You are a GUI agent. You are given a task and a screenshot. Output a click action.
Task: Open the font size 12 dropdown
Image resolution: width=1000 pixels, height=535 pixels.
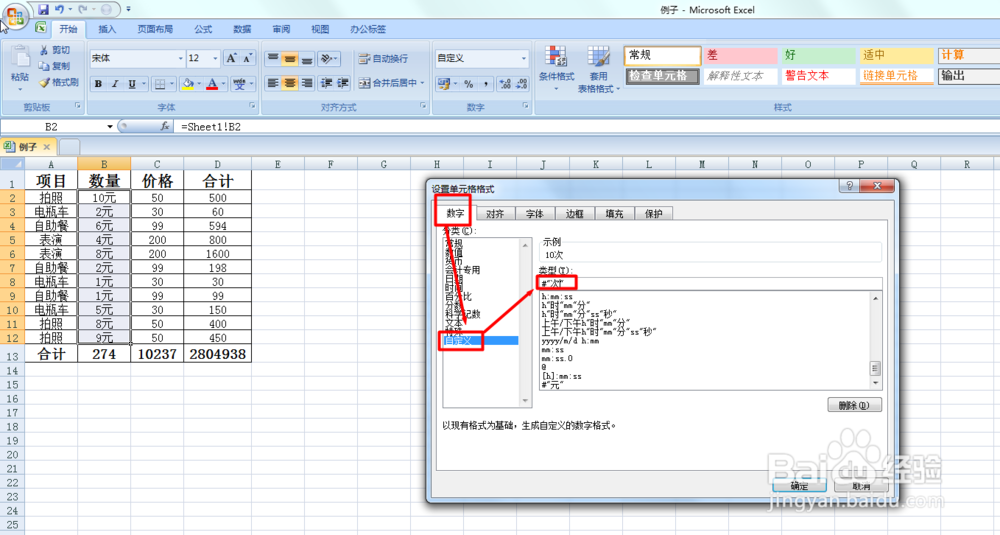pos(215,58)
